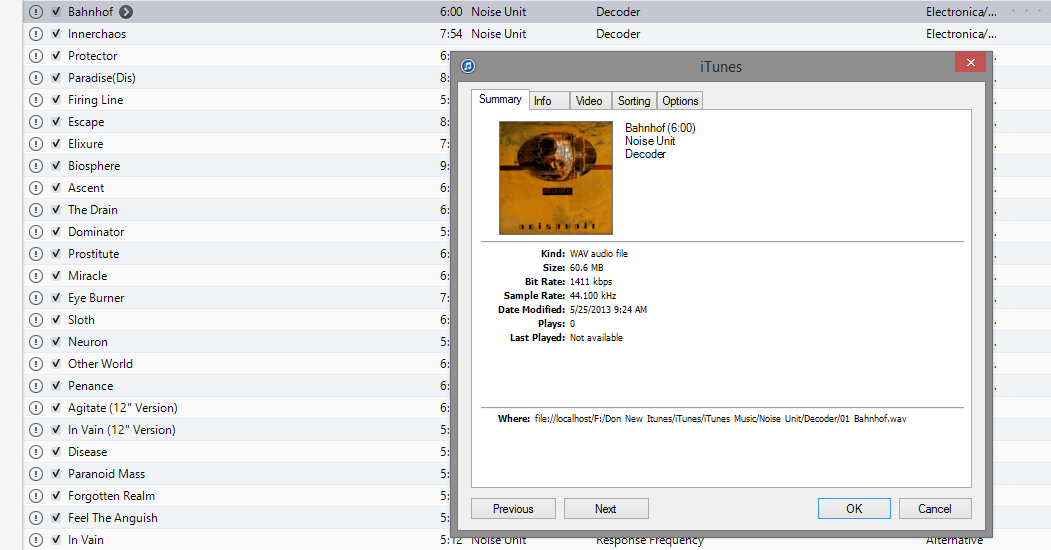Click the warning icon beside Disease
The height and width of the screenshot is (550, 1051).
(x=36, y=452)
